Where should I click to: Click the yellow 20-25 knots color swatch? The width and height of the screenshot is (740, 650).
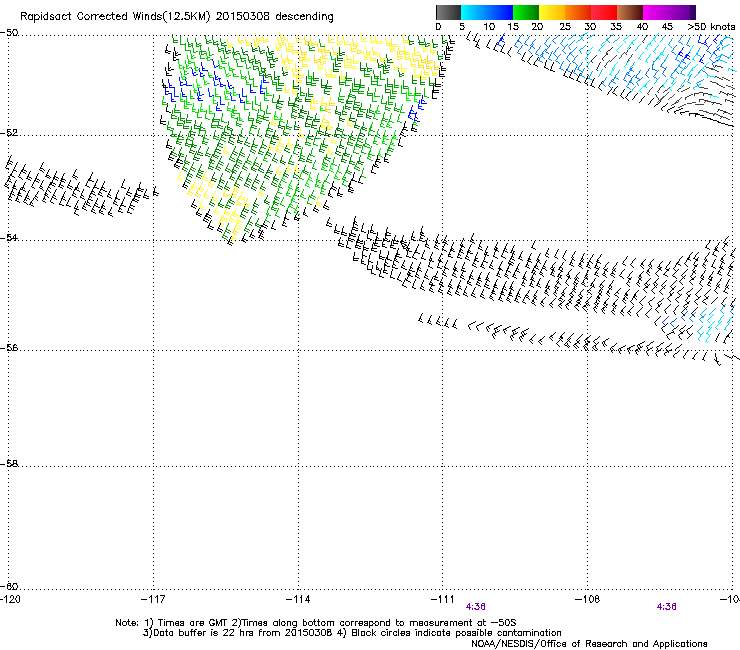pos(552,12)
